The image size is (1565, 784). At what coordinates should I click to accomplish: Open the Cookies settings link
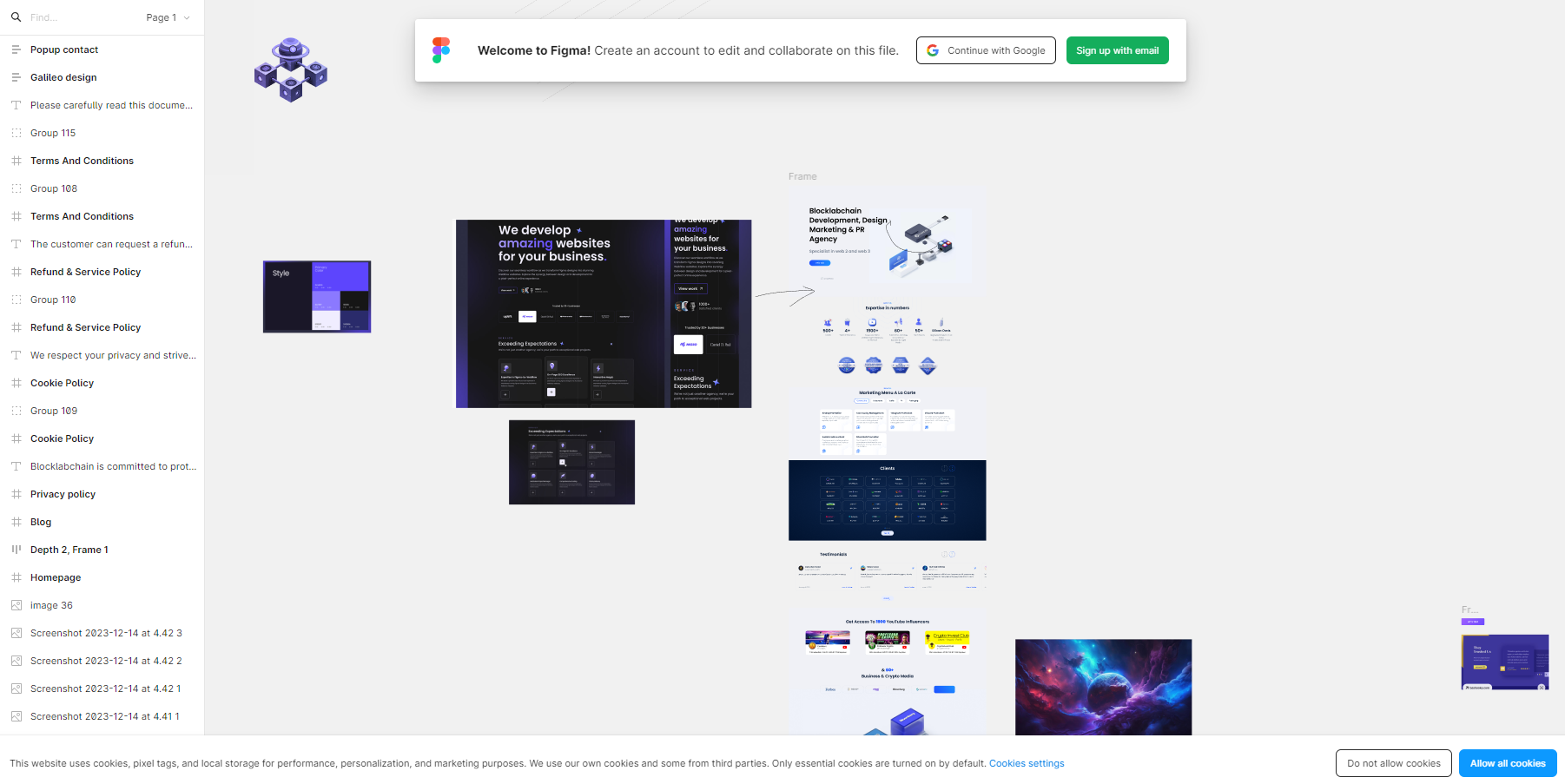(1026, 763)
